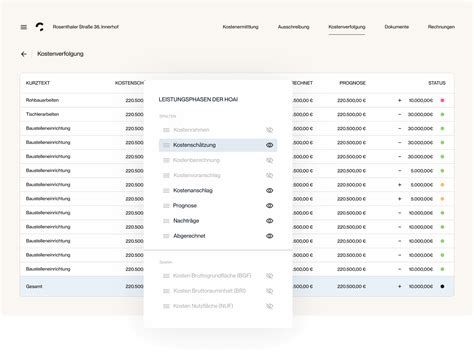Grab the drag handle of Prognose item
The image size is (474, 363).
166,206
